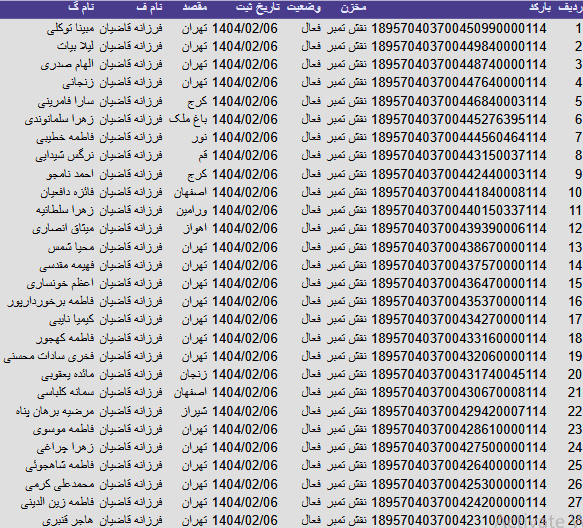Click destination شیراز in row 22

click(x=194, y=411)
